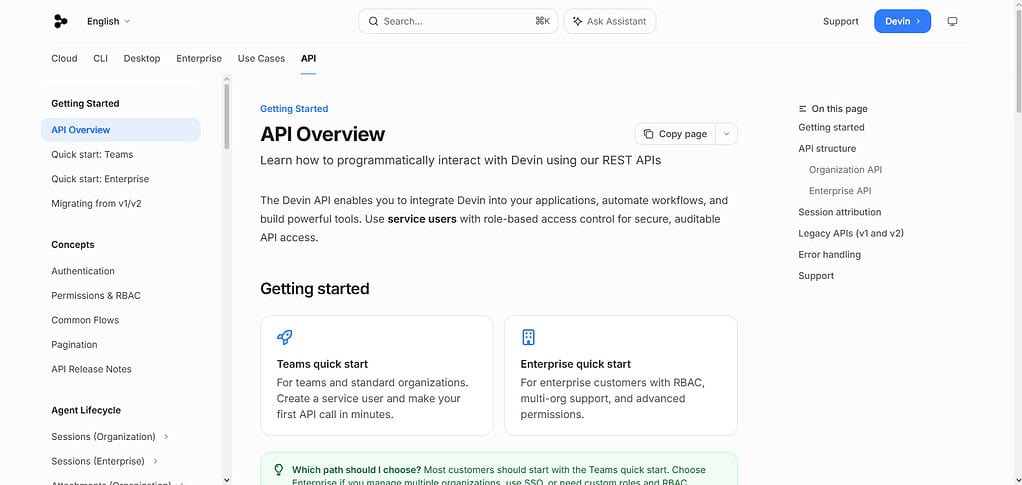The height and width of the screenshot is (485, 1022).
Task: Click the building icon on Enterprise quick start
Action: coord(529,337)
